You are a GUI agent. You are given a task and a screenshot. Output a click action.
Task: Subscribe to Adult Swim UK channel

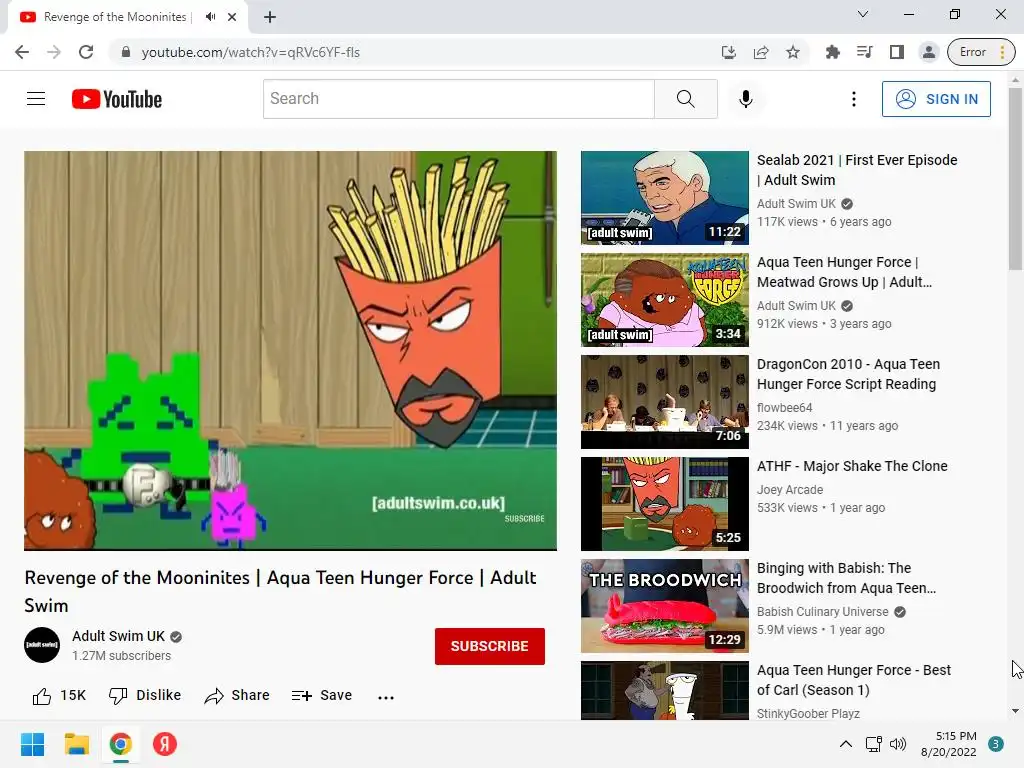490,646
